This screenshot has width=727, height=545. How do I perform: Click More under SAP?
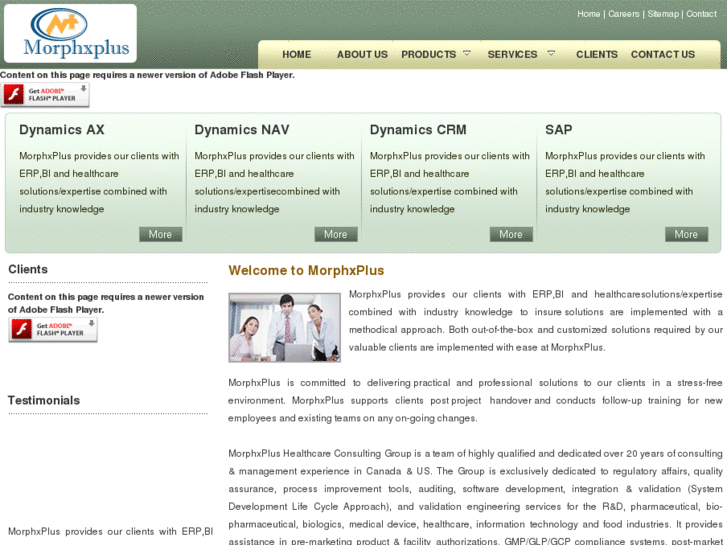click(x=686, y=234)
